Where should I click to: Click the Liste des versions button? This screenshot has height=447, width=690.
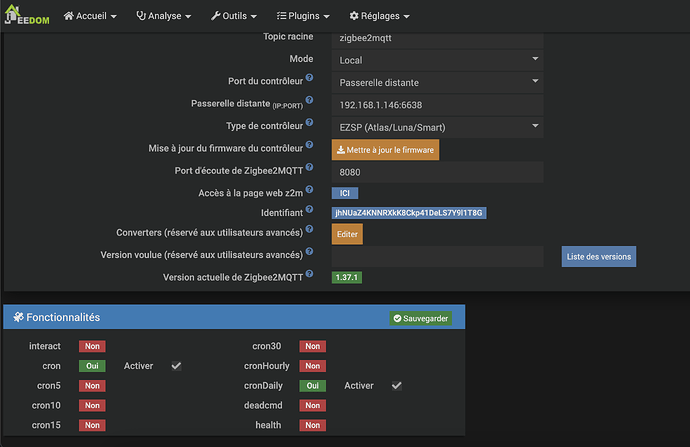598,256
